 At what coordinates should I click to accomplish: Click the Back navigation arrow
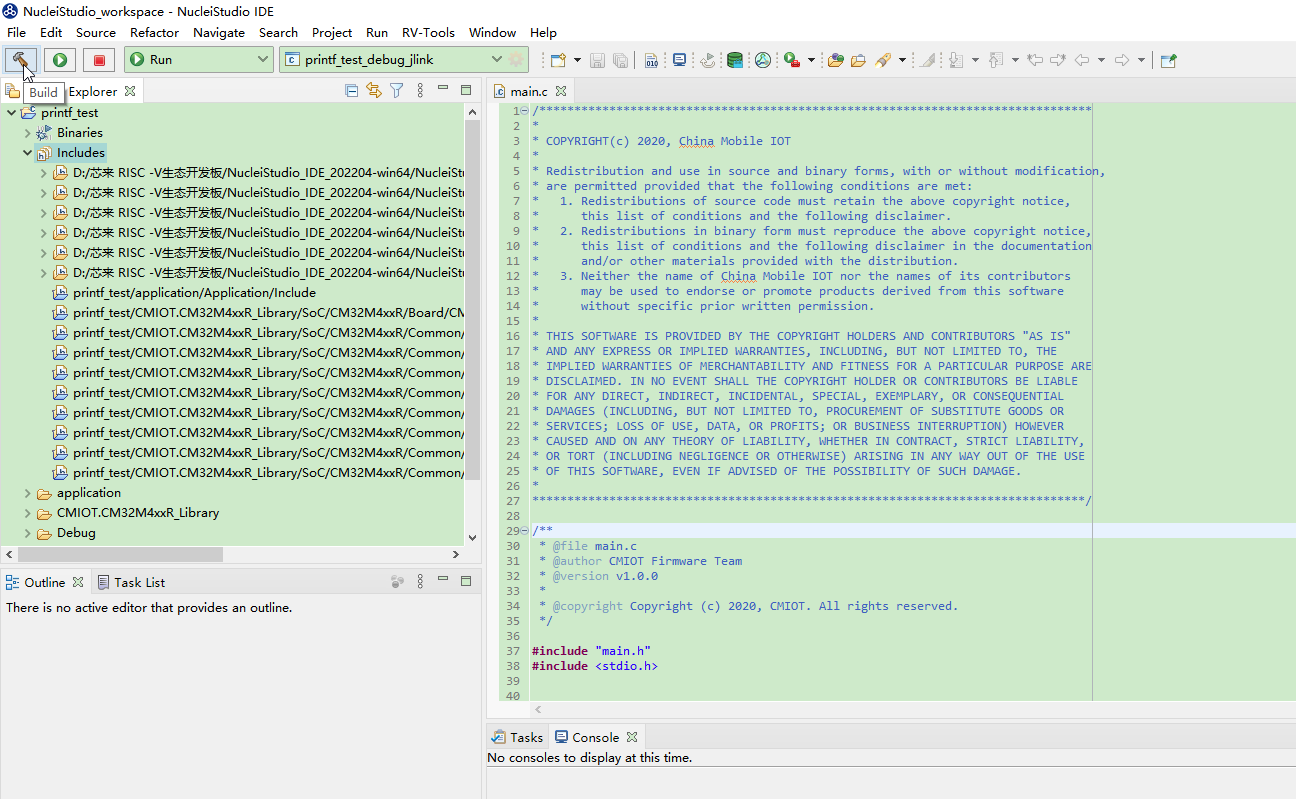point(1082,60)
